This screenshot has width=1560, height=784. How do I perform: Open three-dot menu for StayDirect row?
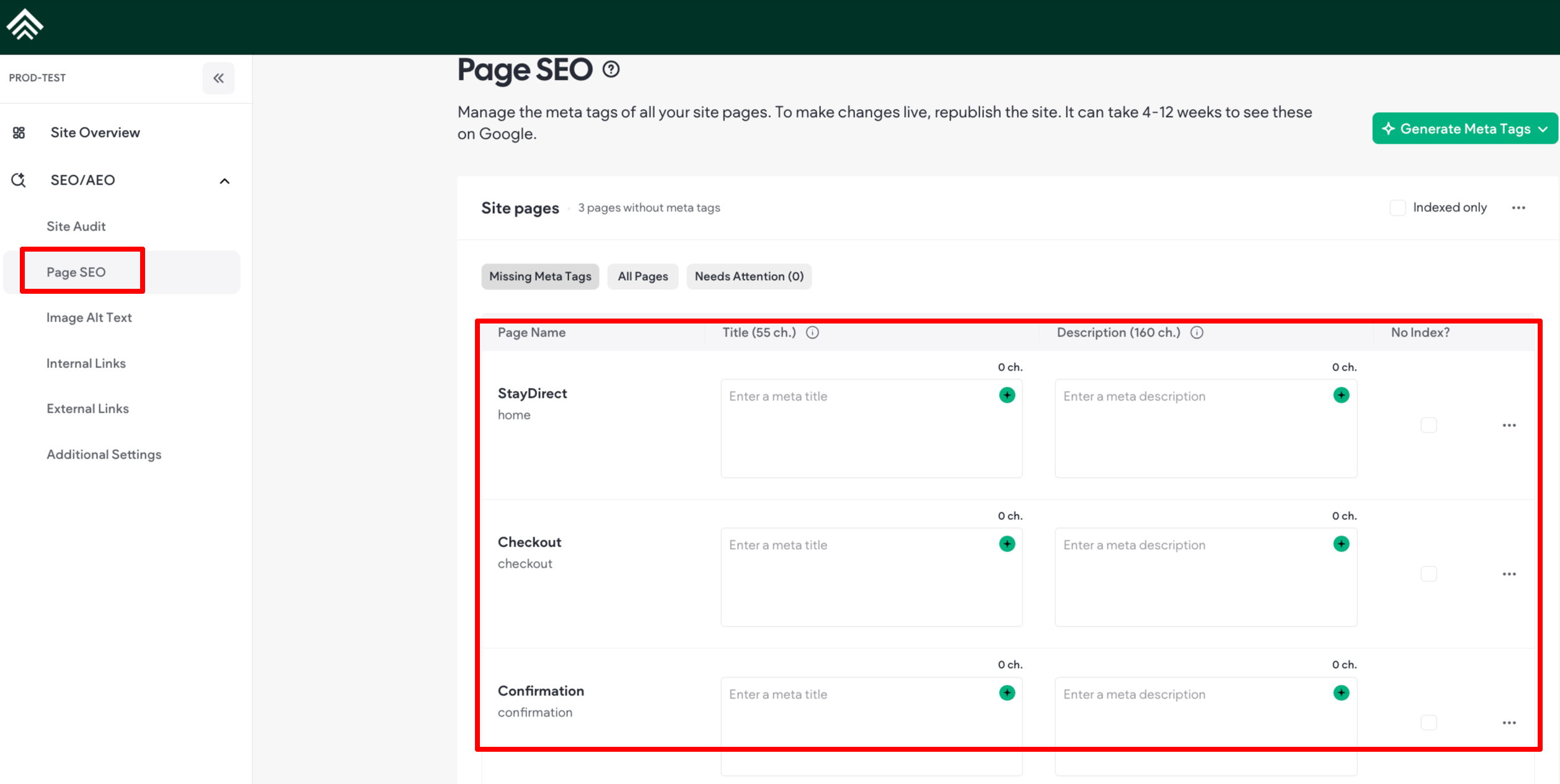[1509, 425]
